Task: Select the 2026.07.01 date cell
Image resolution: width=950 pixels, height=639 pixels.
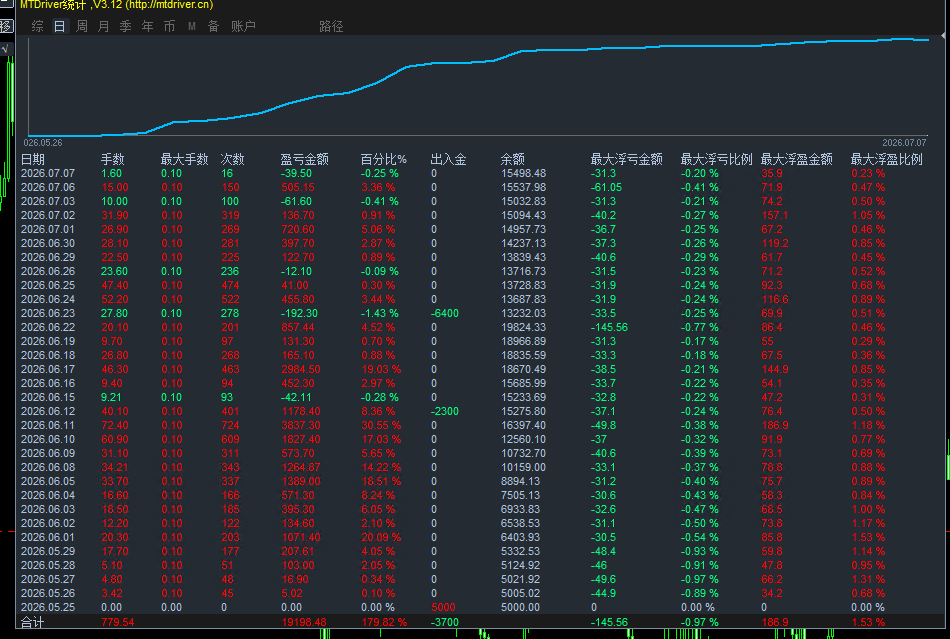Action: click(48, 229)
